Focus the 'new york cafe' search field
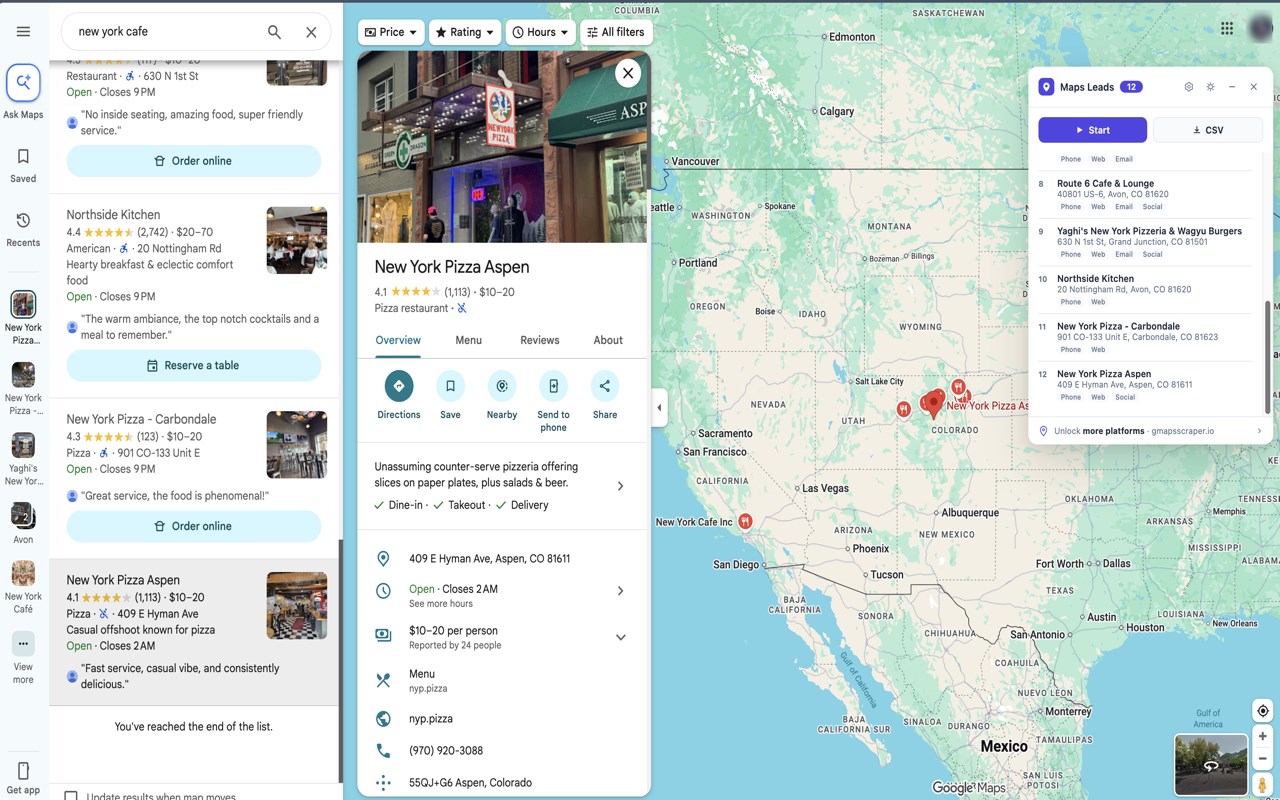The image size is (1280, 800). pyautogui.click(x=165, y=32)
